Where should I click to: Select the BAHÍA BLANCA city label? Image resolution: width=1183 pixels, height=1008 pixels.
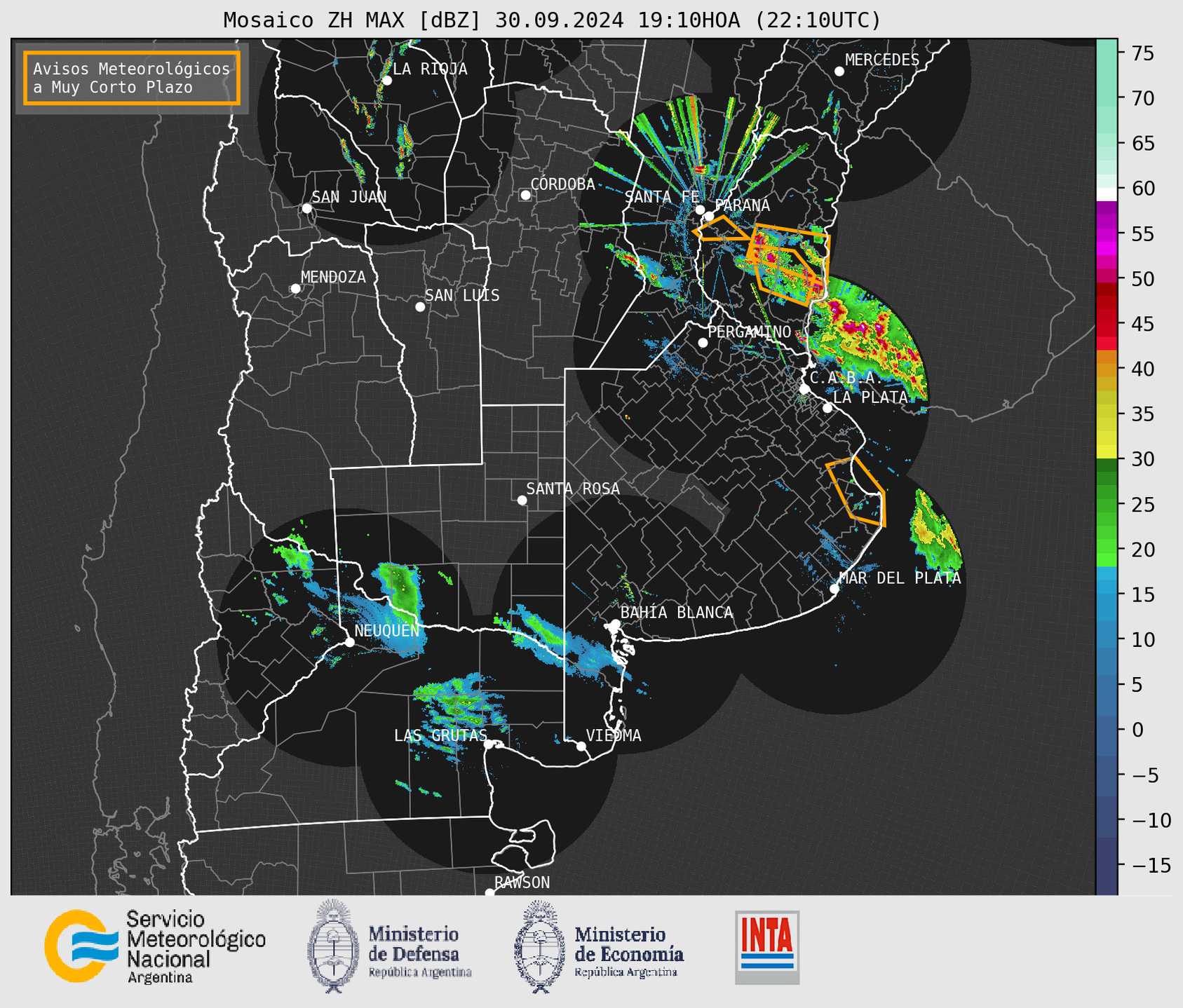click(x=677, y=613)
